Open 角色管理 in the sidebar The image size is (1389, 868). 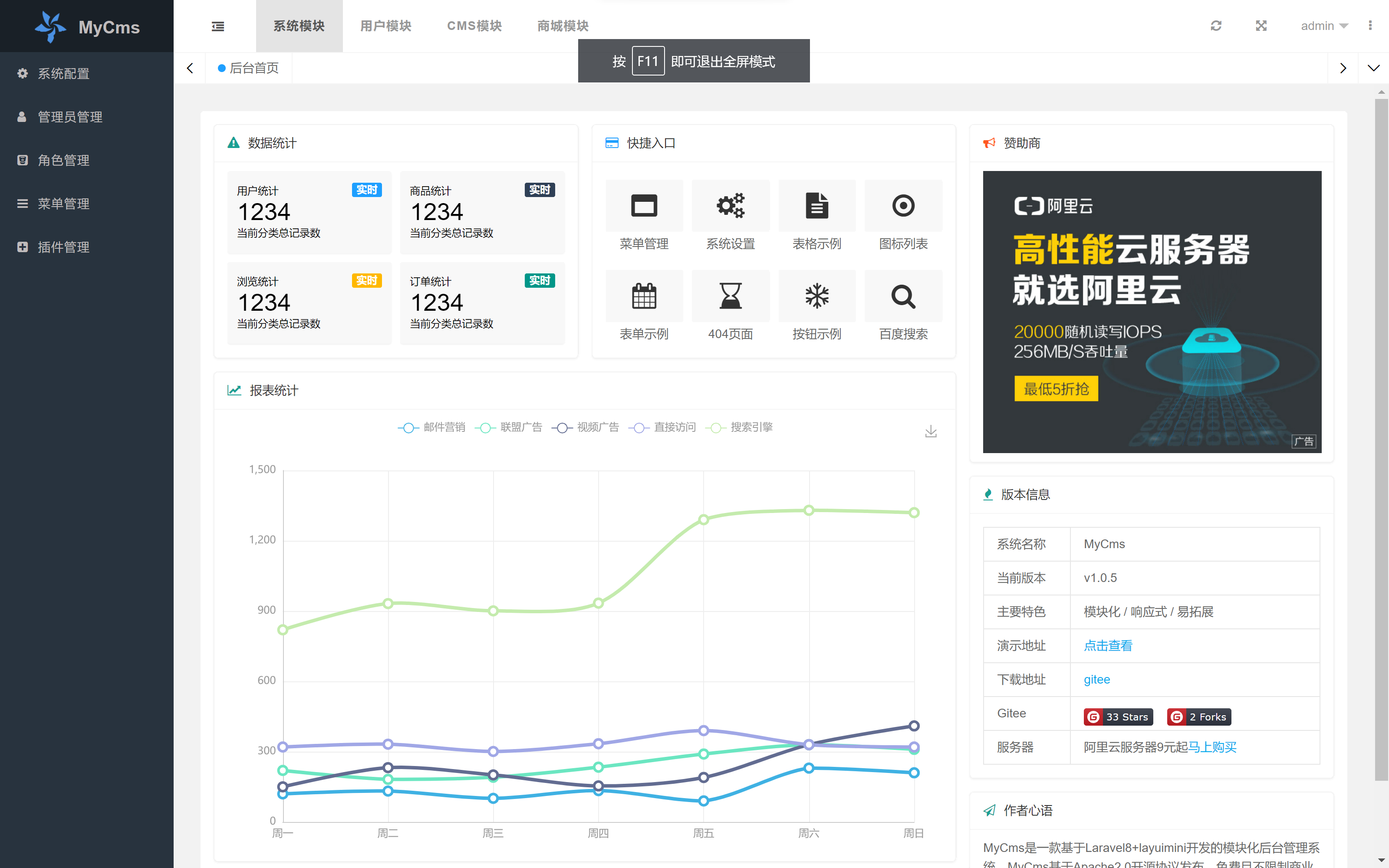click(87, 160)
